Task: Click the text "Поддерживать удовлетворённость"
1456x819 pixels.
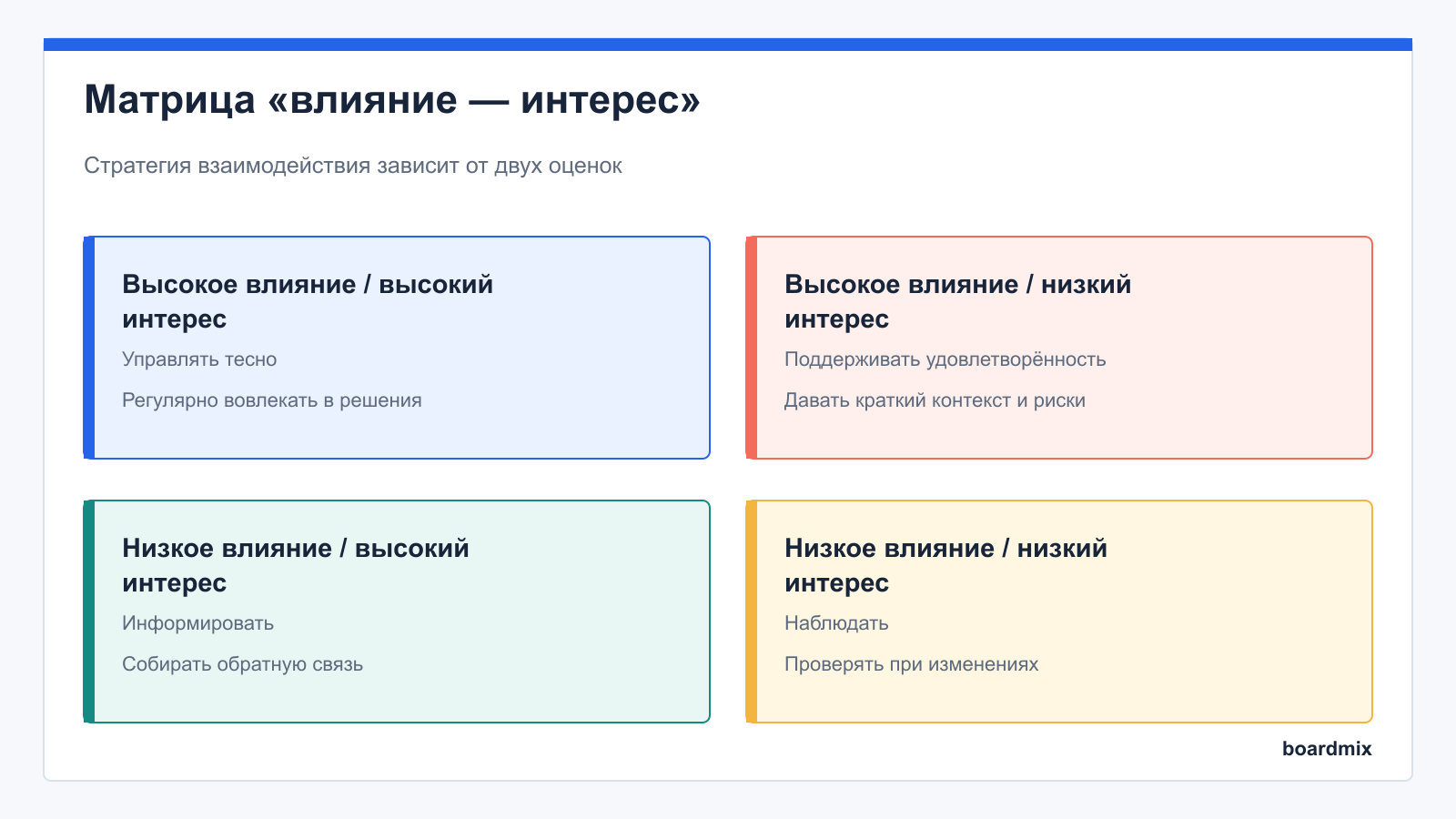Action: coord(945,359)
